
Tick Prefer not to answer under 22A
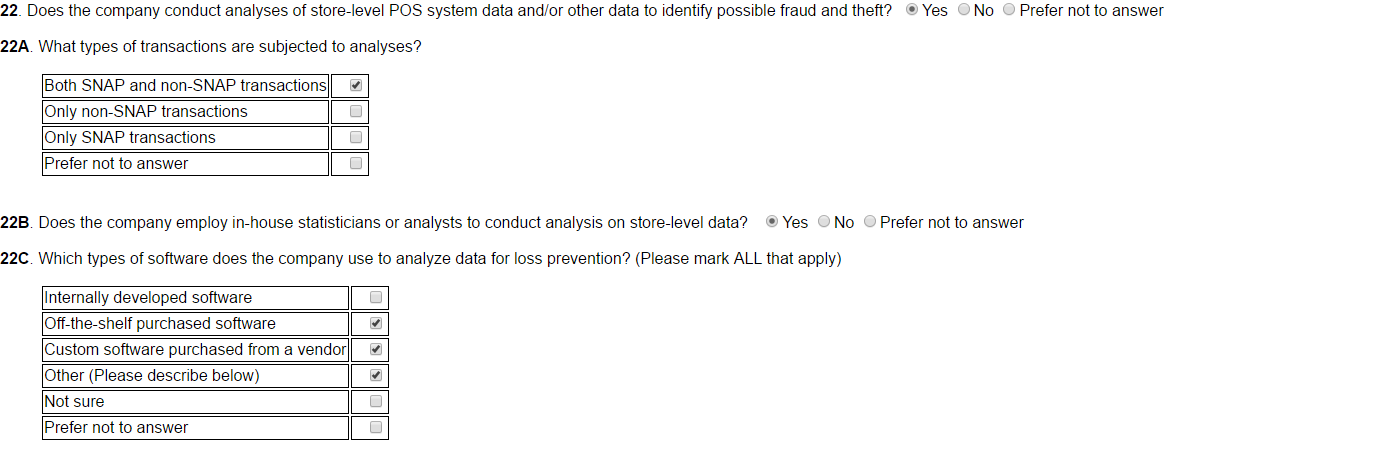pyautogui.click(x=356, y=164)
